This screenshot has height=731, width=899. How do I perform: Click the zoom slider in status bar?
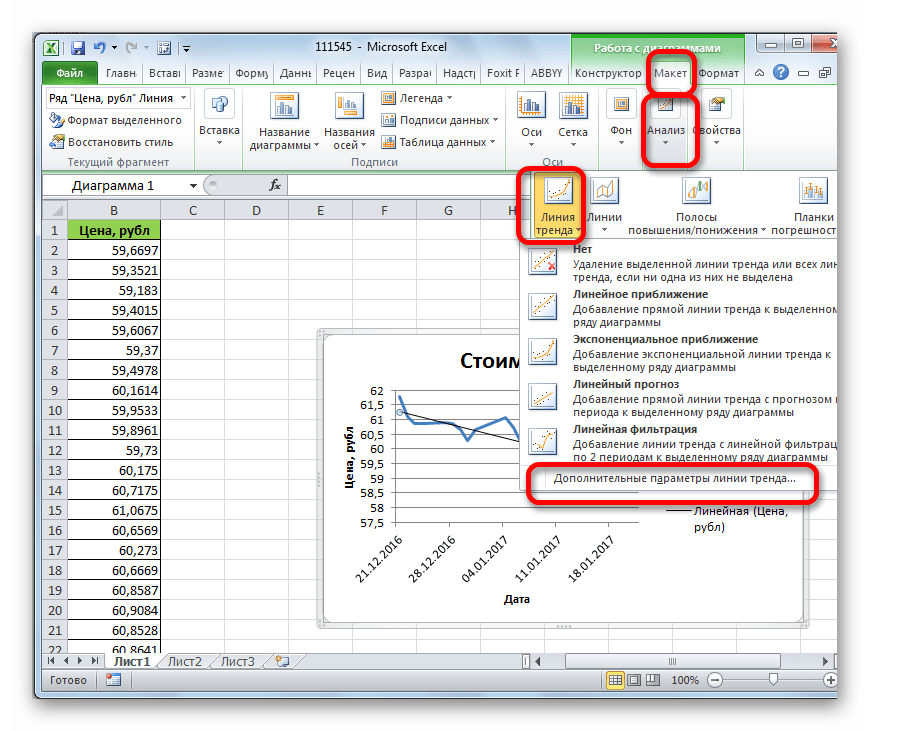pyautogui.click(x=773, y=680)
